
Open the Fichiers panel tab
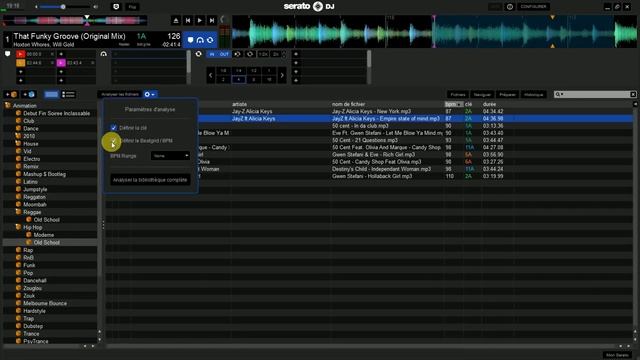(458, 94)
